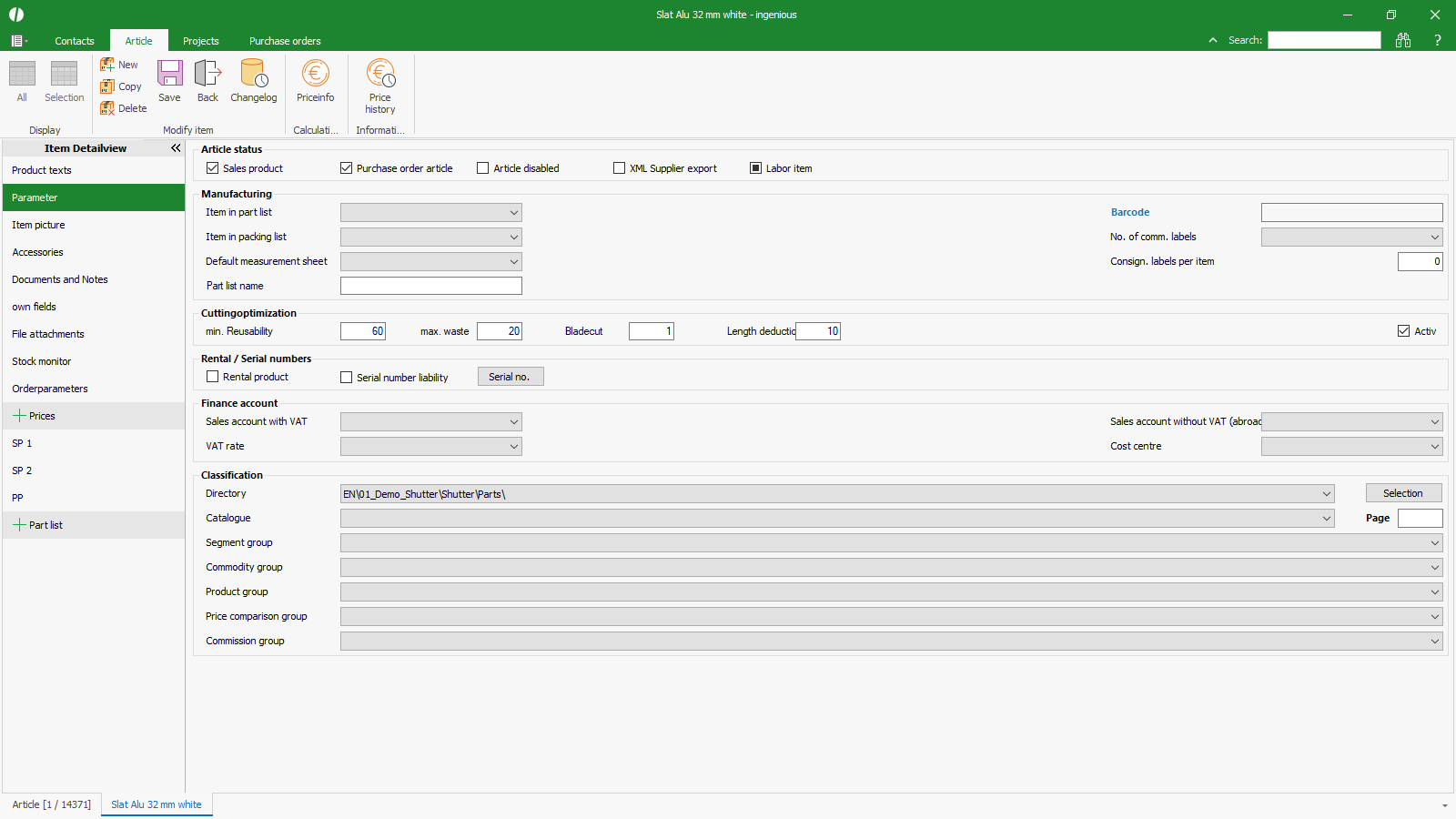Check the Rental product option

pyautogui.click(x=213, y=377)
